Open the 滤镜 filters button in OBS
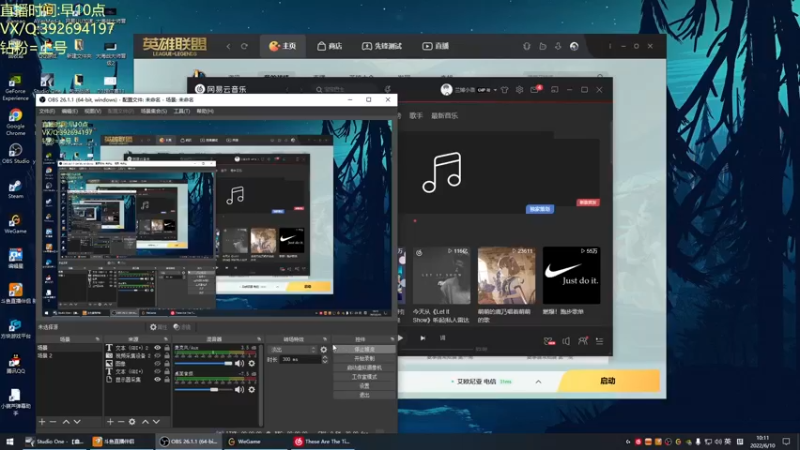Image resolution: width=800 pixels, height=450 pixels. 182,327
